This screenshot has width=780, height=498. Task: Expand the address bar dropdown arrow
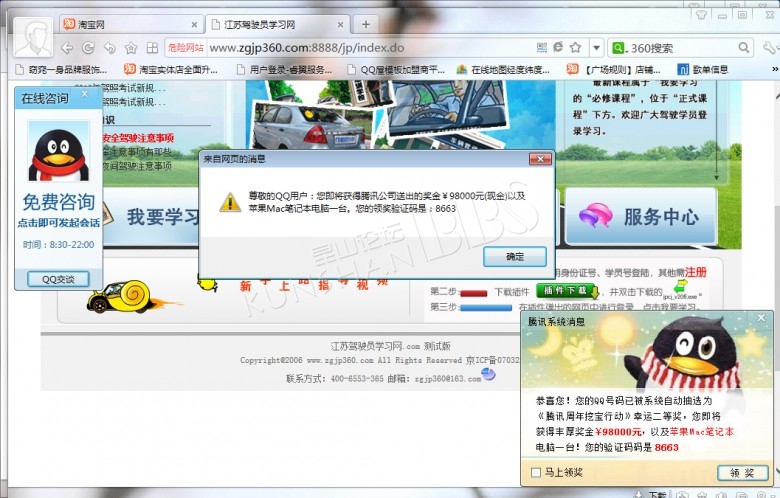pyautogui.click(x=596, y=48)
